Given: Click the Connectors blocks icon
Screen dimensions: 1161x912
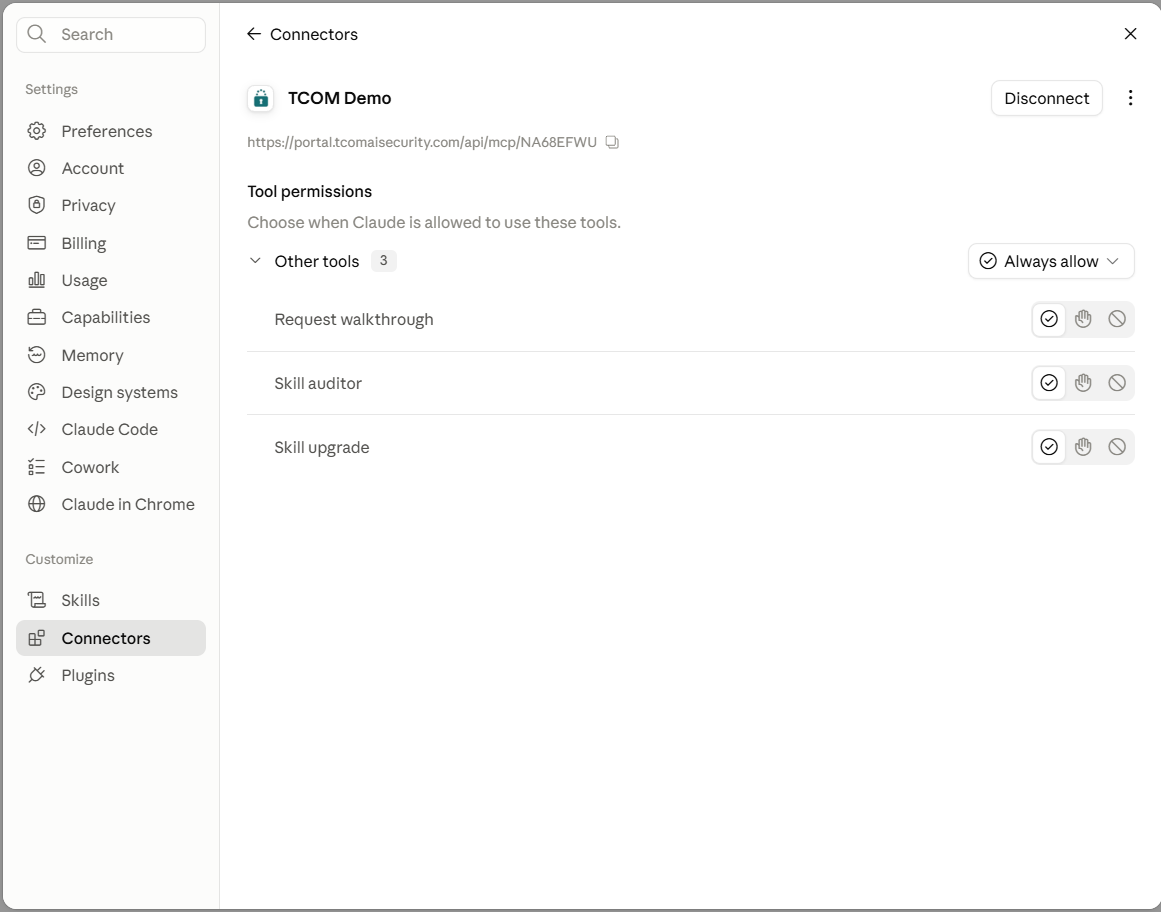Looking at the screenshot, I should tap(36, 637).
